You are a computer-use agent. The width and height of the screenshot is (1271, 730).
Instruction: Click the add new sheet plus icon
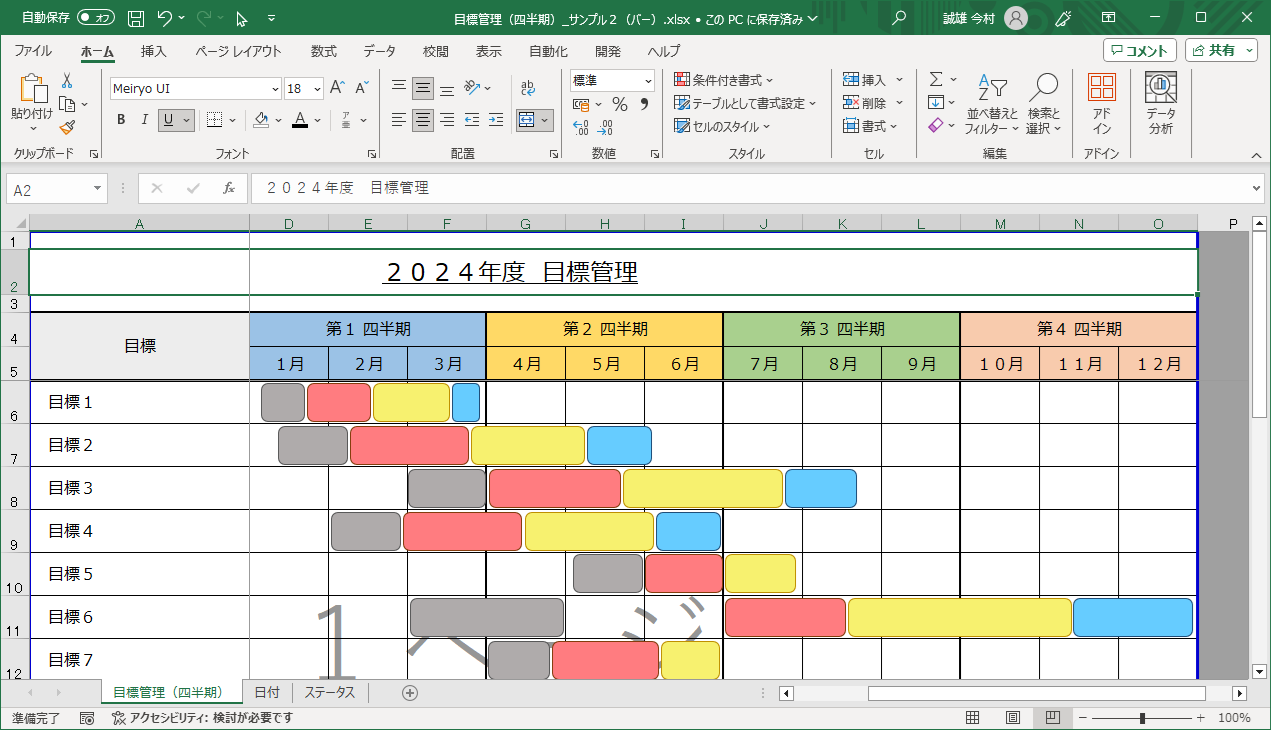tap(409, 693)
